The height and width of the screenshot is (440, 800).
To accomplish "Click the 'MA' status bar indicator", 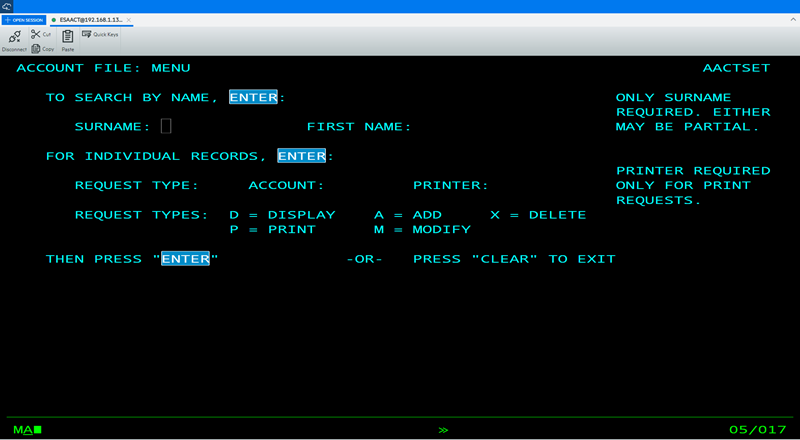I will point(23,430).
